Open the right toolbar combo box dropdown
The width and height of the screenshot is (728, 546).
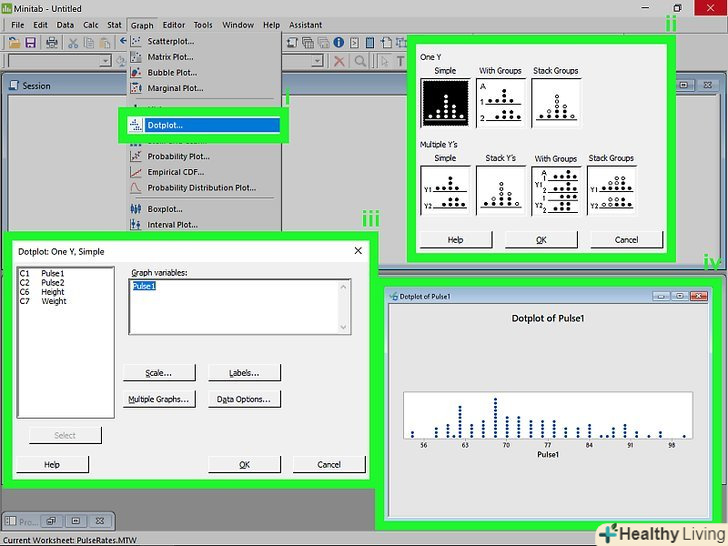(317, 61)
